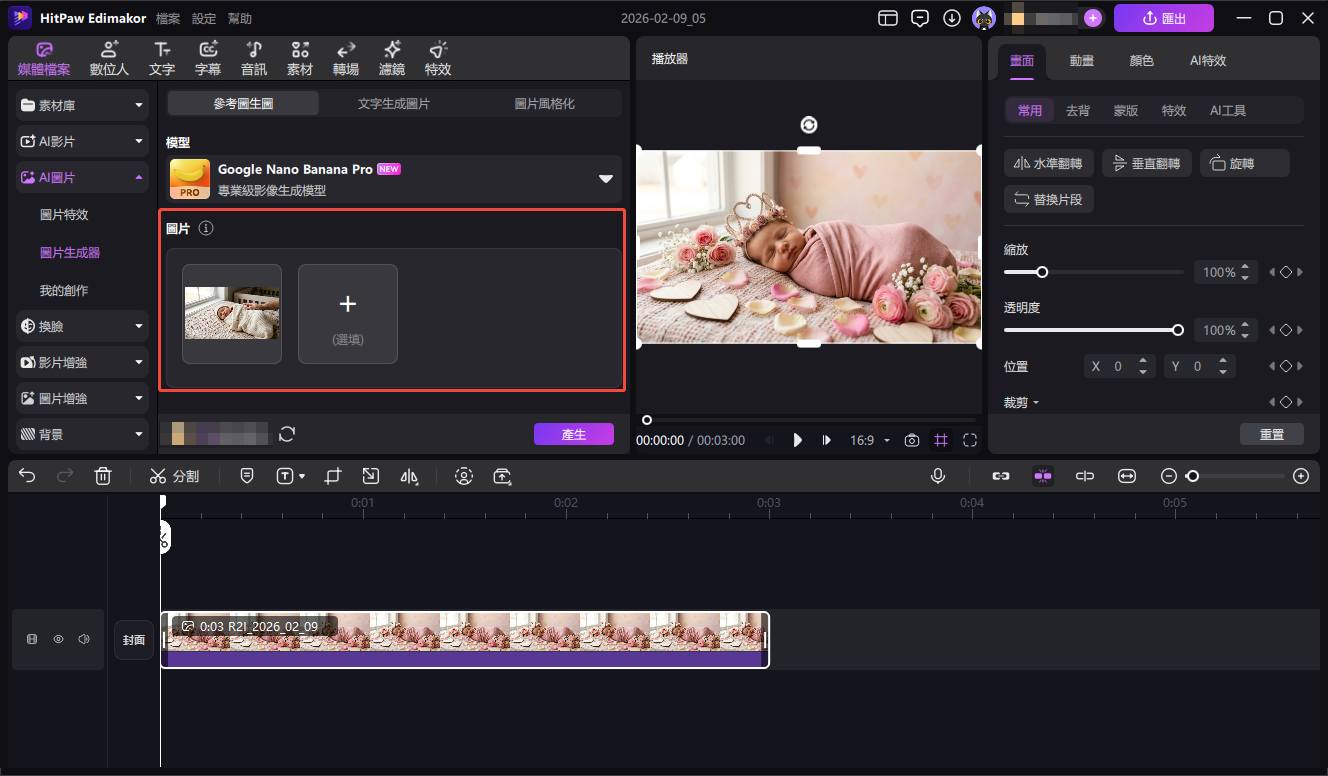This screenshot has width=1328, height=776.
Task: Click the trash delete icon
Action: (x=103, y=475)
